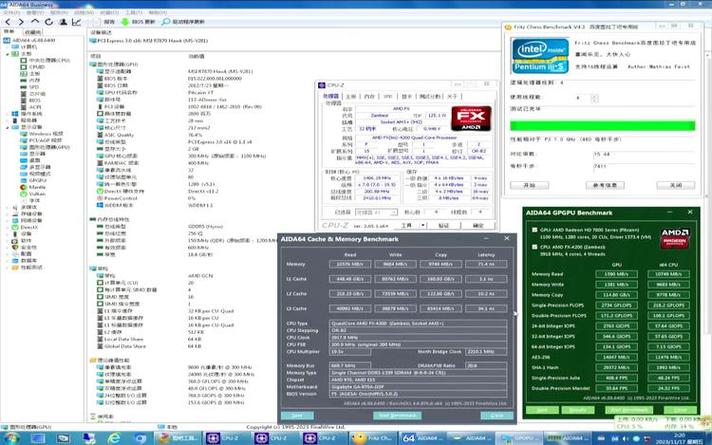Refresh the AIDA64 page with refresh icon
Image resolution: width=712 pixels, height=445 pixels.
pos(49,22)
